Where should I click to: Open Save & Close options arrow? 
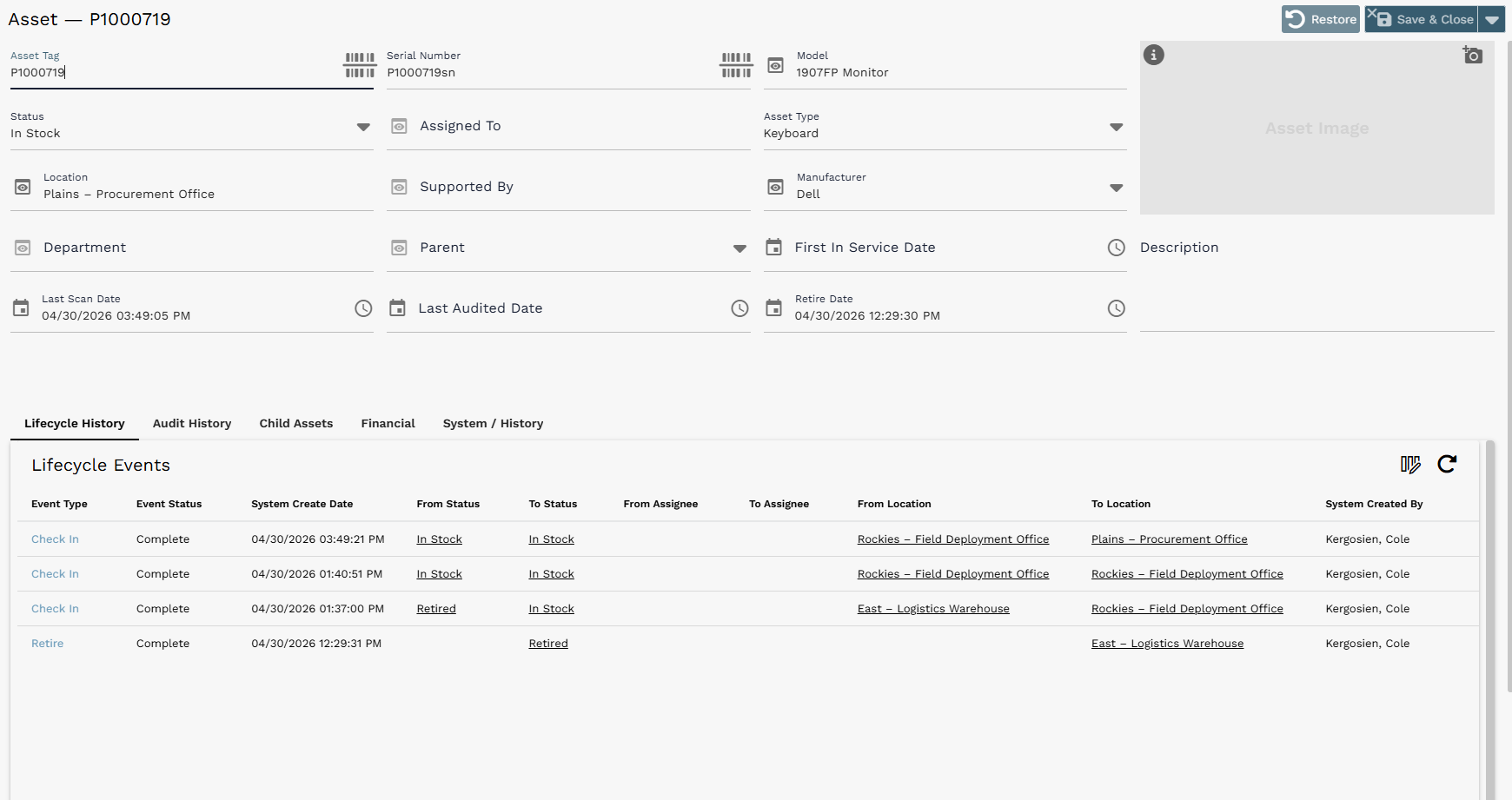1492,19
